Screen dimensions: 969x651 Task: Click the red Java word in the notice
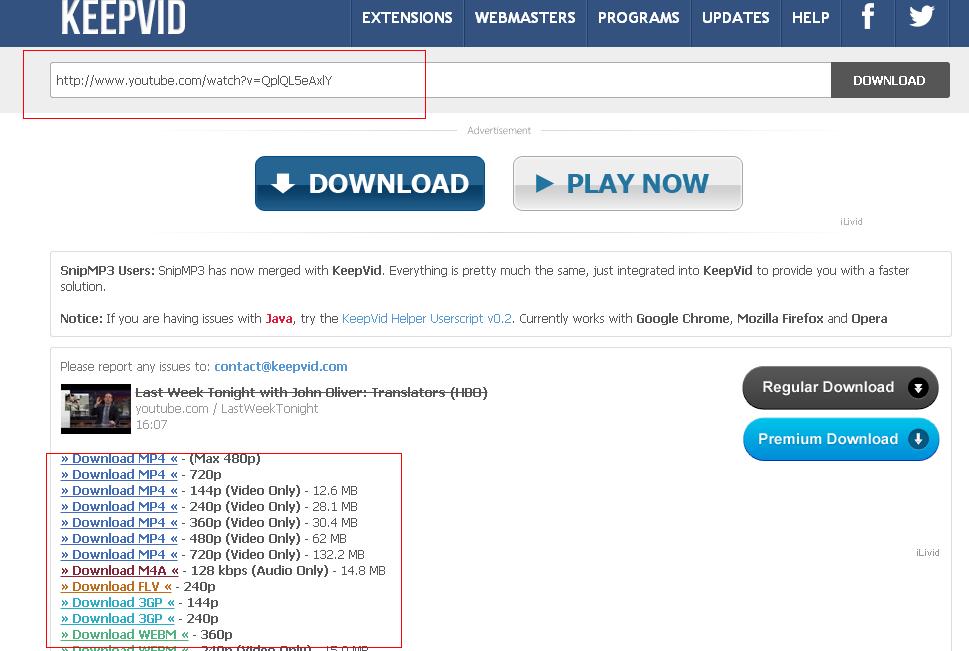(279, 318)
